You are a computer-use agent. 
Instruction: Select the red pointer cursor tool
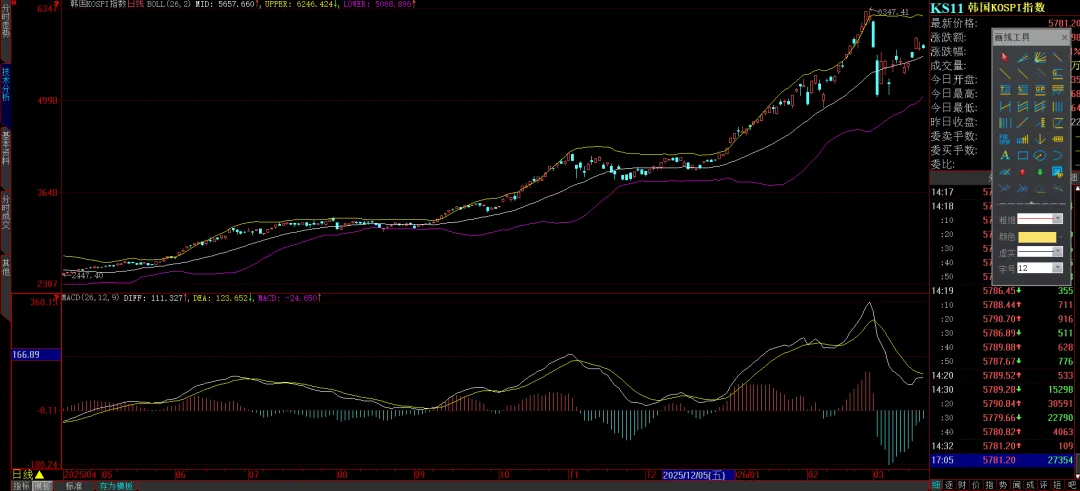pyautogui.click(x=1005, y=58)
